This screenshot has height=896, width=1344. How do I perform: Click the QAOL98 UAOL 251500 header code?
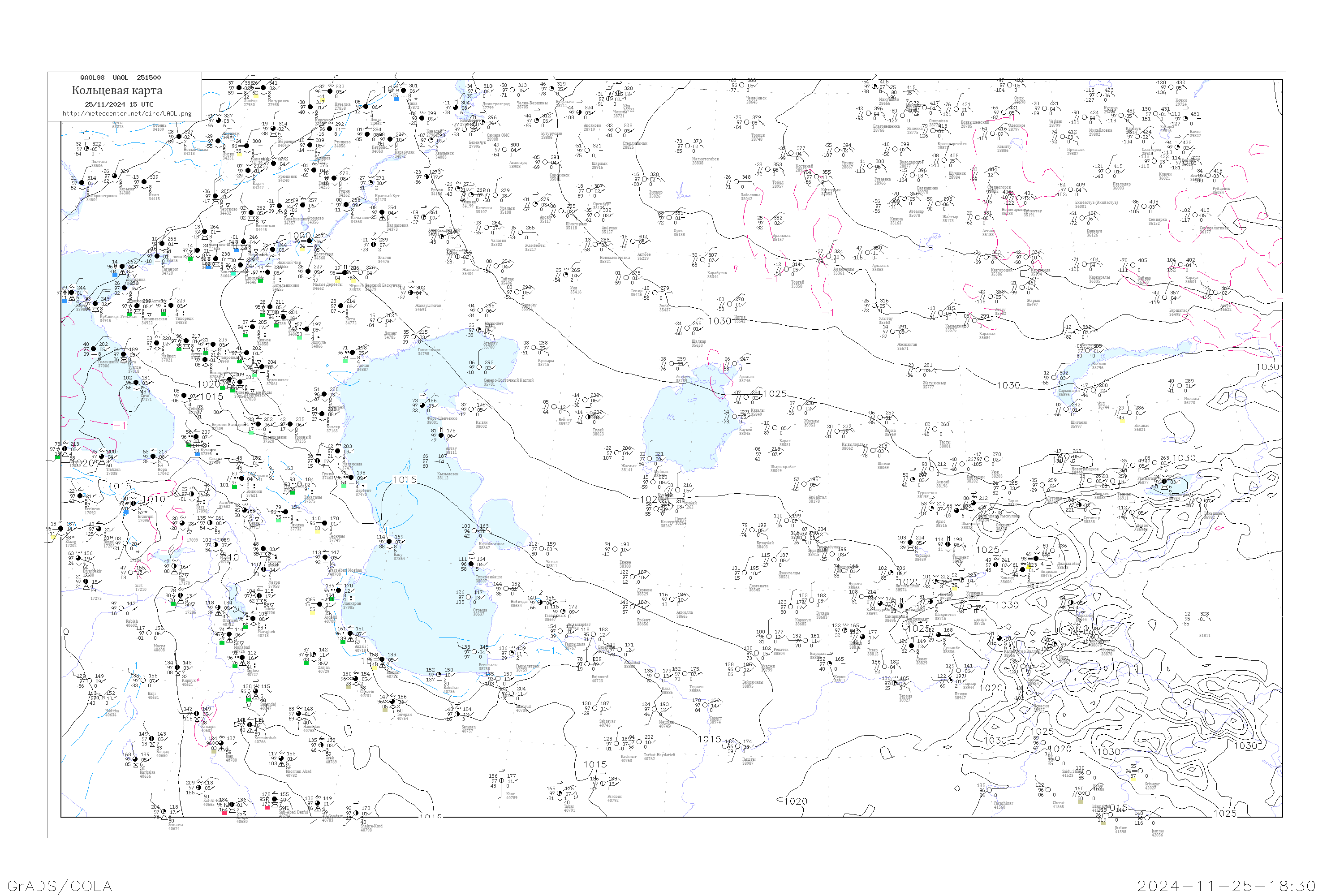(121, 78)
